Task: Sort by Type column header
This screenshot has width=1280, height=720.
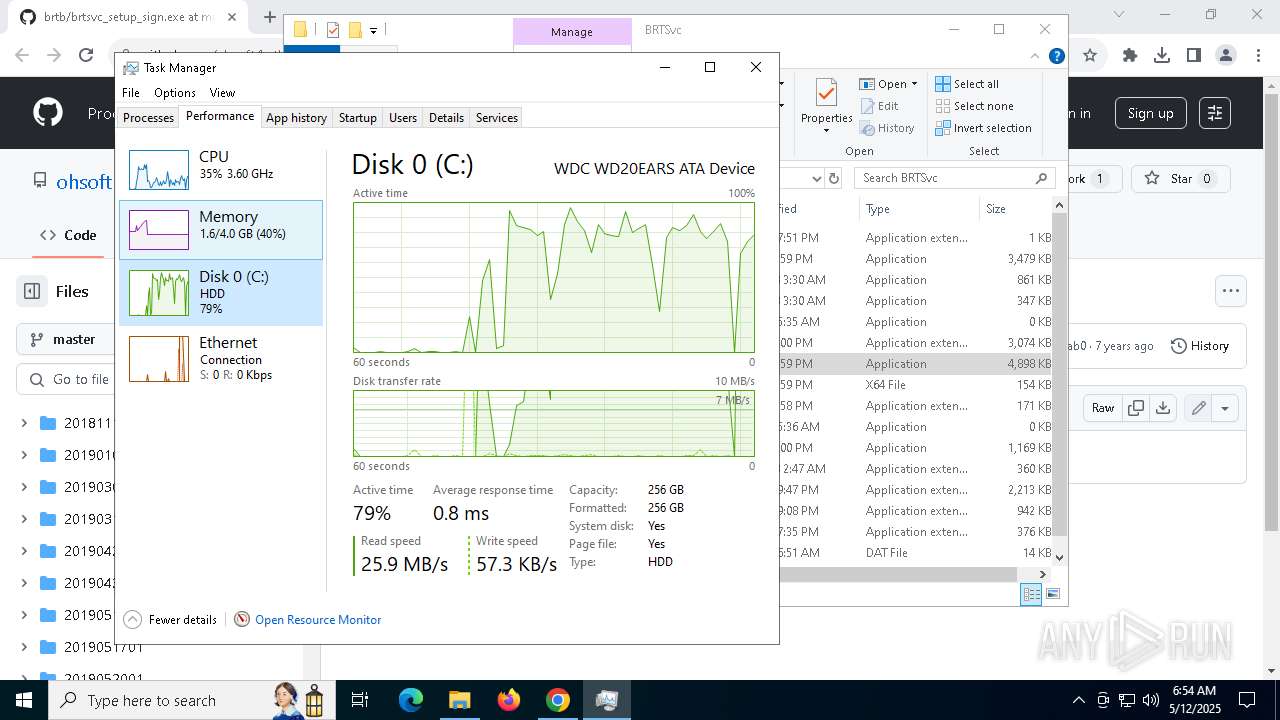Action: coord(917,209)
